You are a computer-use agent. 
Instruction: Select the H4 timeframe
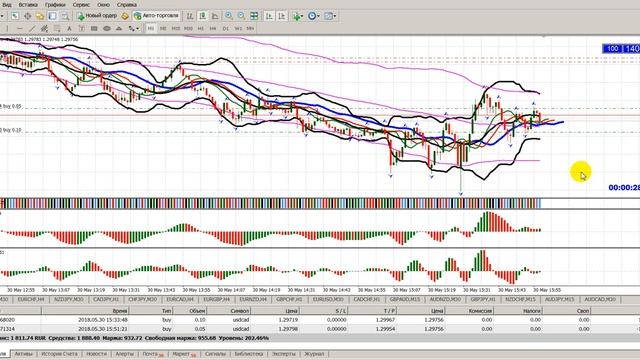[x=213, y=29]
